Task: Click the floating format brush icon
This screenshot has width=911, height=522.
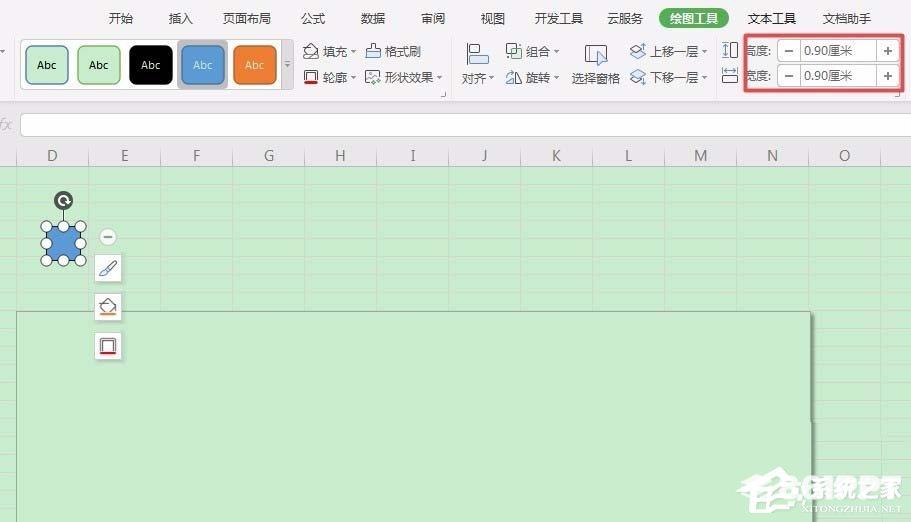Action: (x=108, y=268)
